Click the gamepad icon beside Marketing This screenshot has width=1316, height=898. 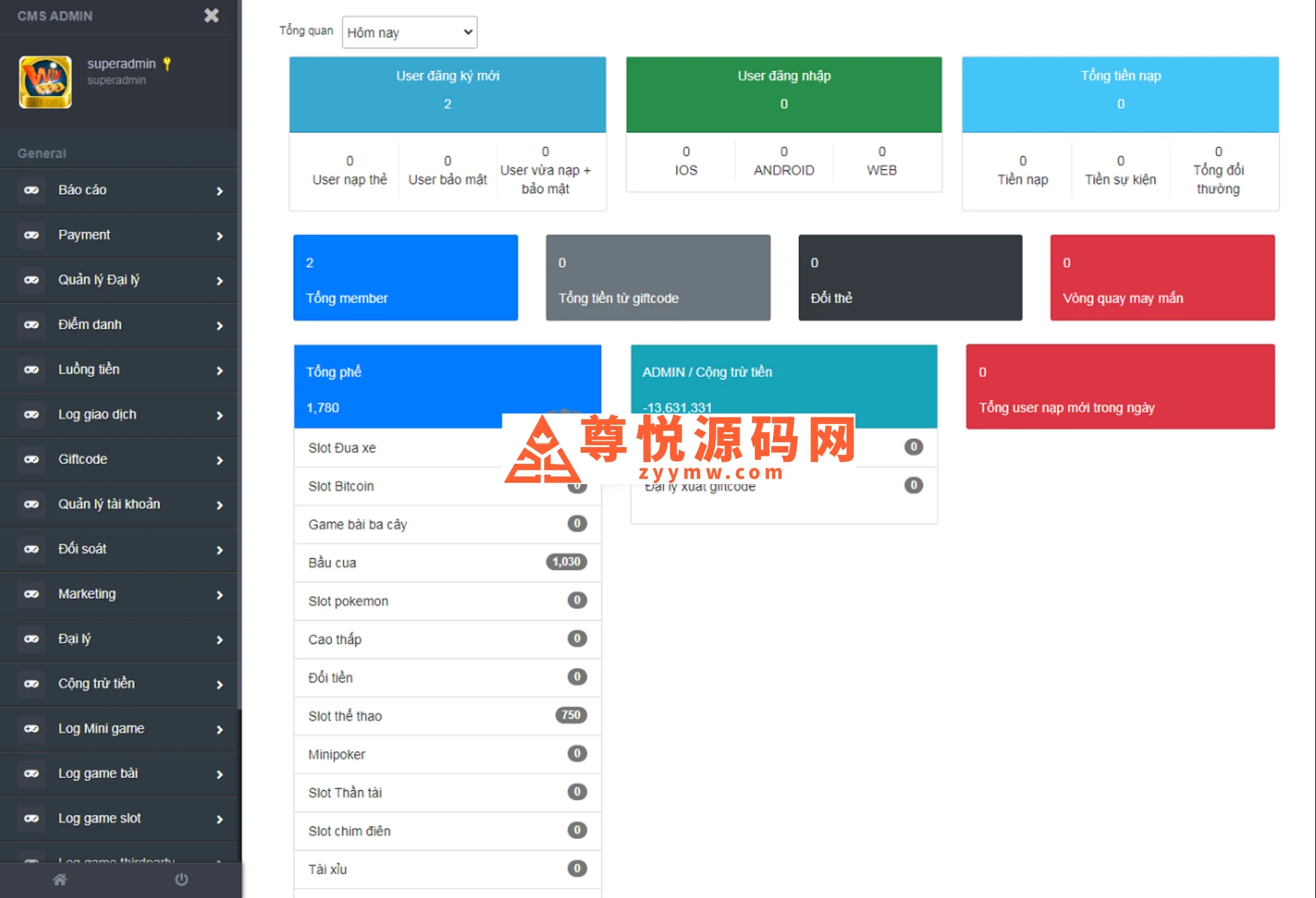(32, 594)
